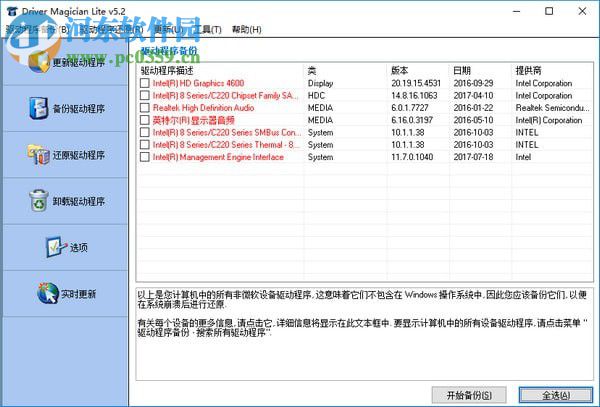Open the 驱动程序还原(R) menu

click(111, 29)
